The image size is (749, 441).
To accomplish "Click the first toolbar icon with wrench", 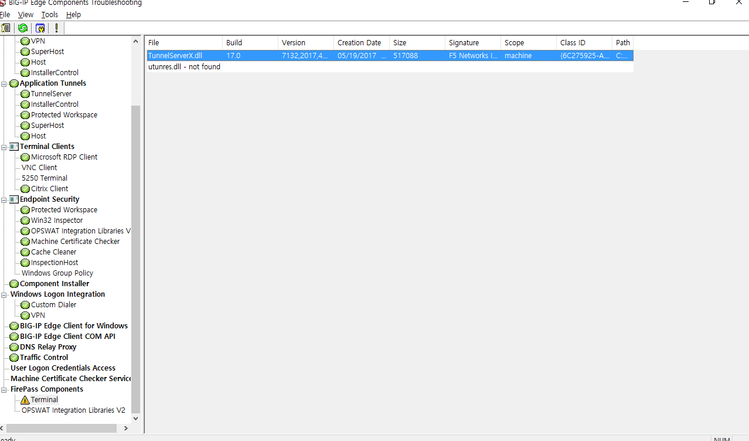I will click(x=6, y=28).
